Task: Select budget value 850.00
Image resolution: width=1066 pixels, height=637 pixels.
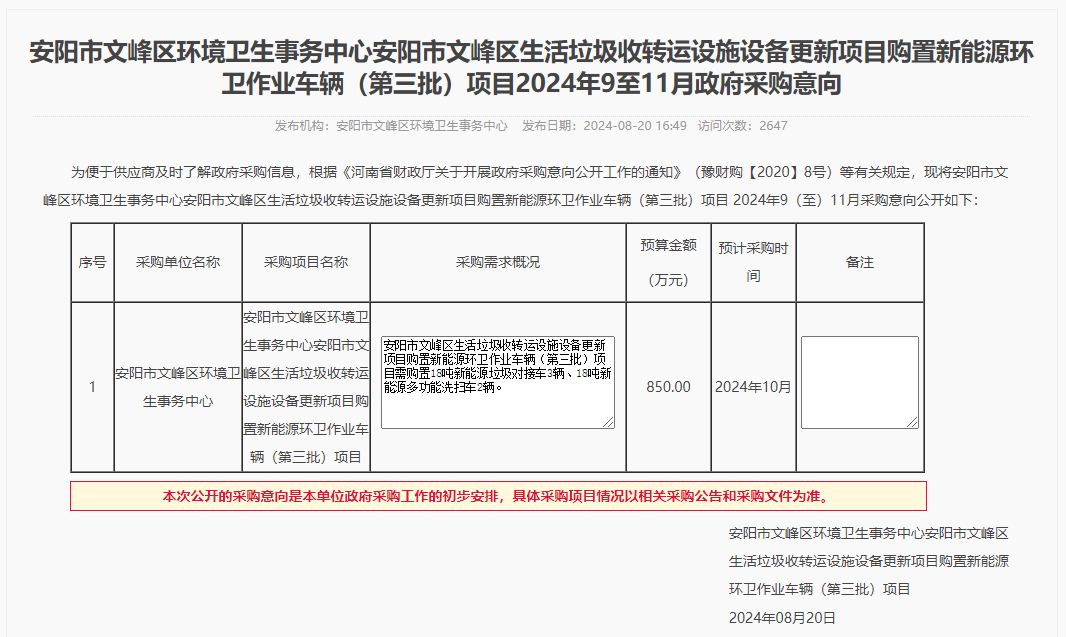Action: (x=668, y=387)
